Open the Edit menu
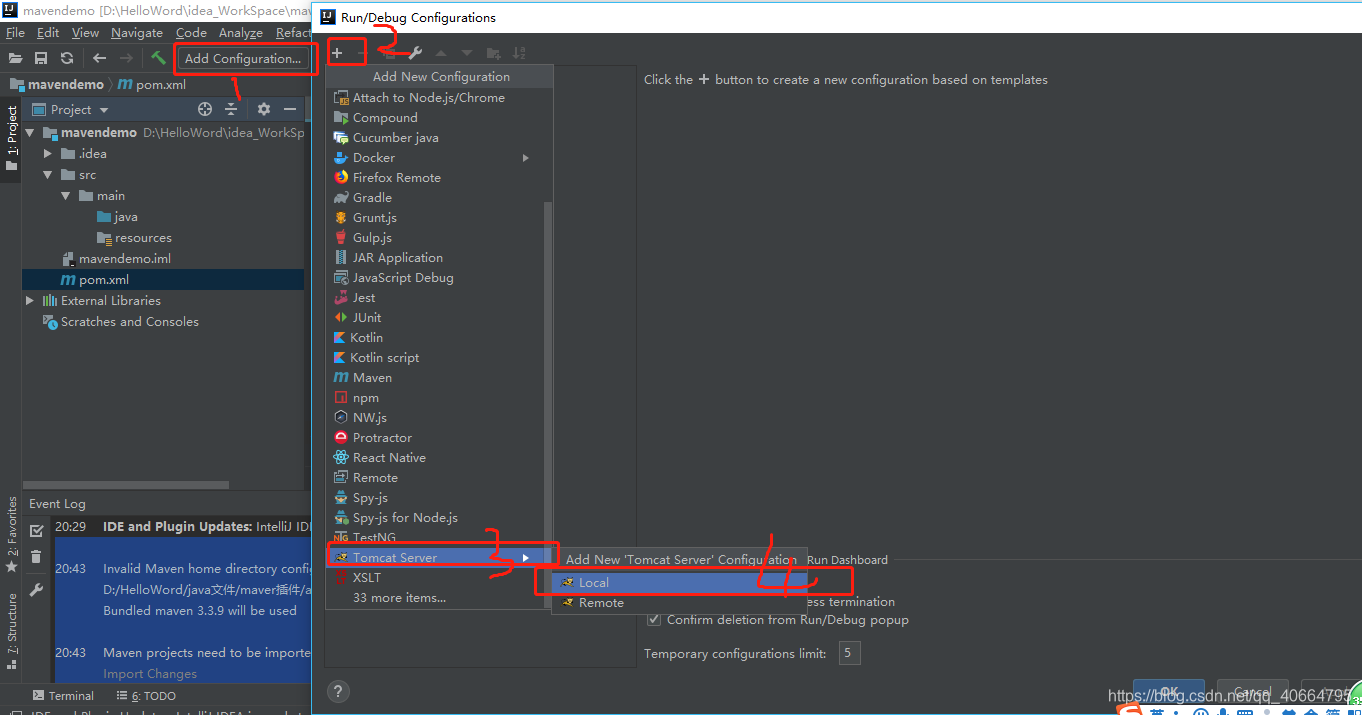Screen dimensions: 1362x715 [x=48, y=33]
